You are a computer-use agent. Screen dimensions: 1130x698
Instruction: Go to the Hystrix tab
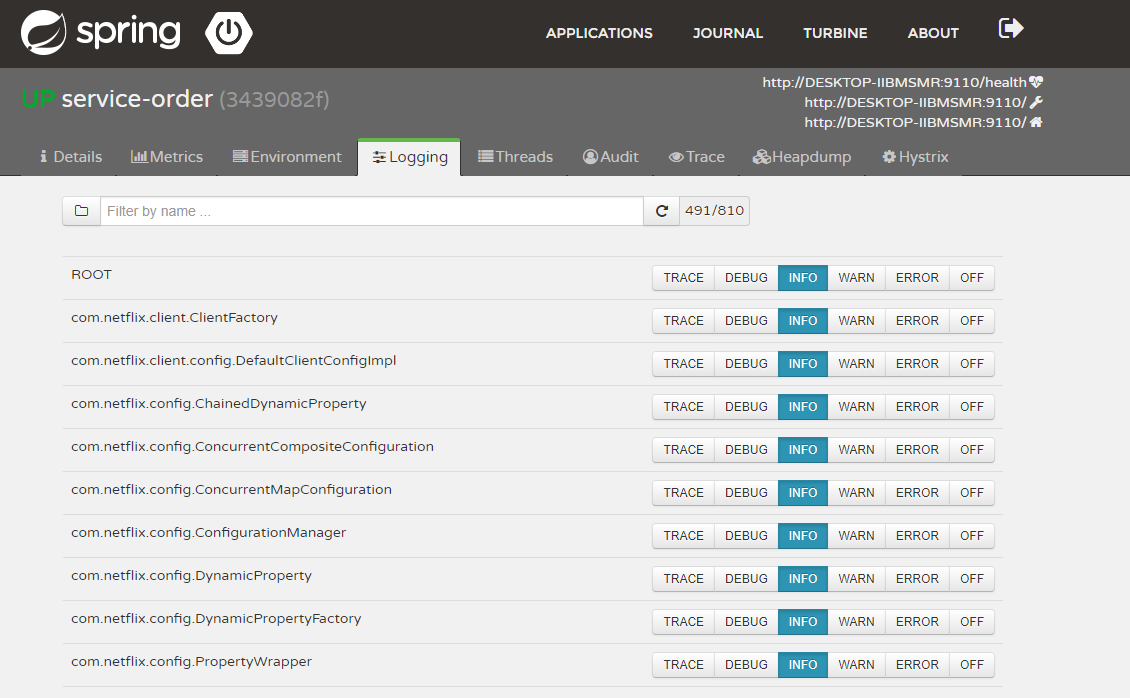pyautogui.click(x=915, y=157)
